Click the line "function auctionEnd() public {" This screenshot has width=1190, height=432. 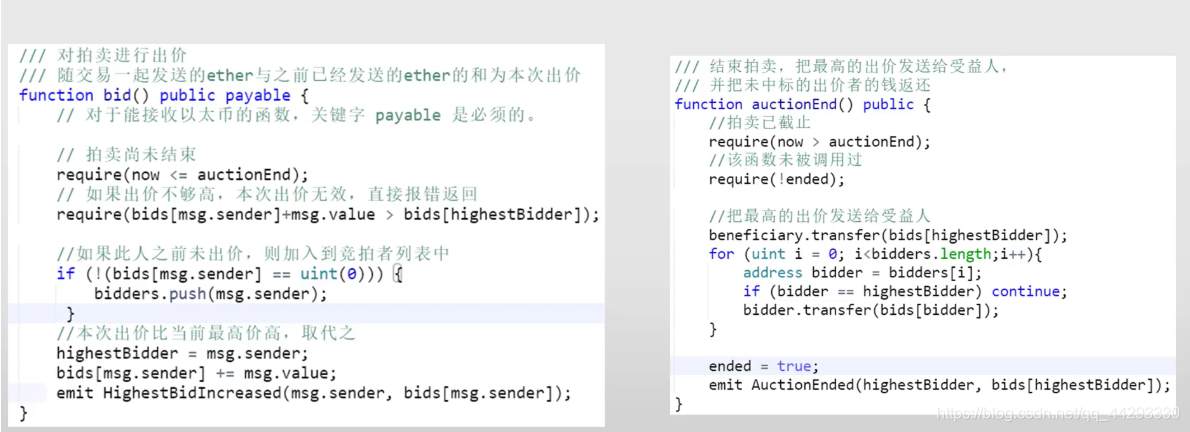(802, 104)
